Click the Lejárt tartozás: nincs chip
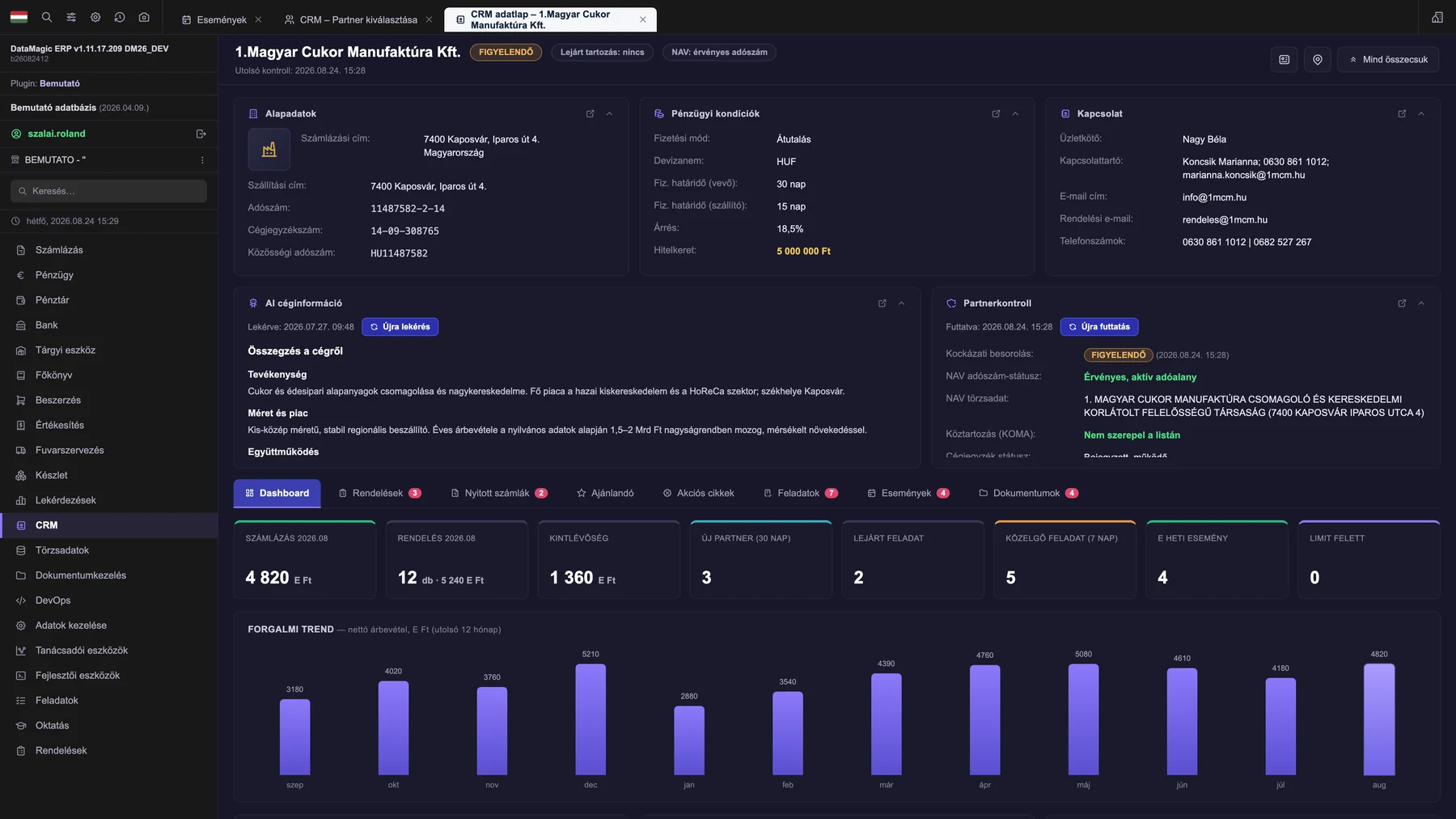The height and width of the screenshot is (819, 1456). (x=603, y=53)
